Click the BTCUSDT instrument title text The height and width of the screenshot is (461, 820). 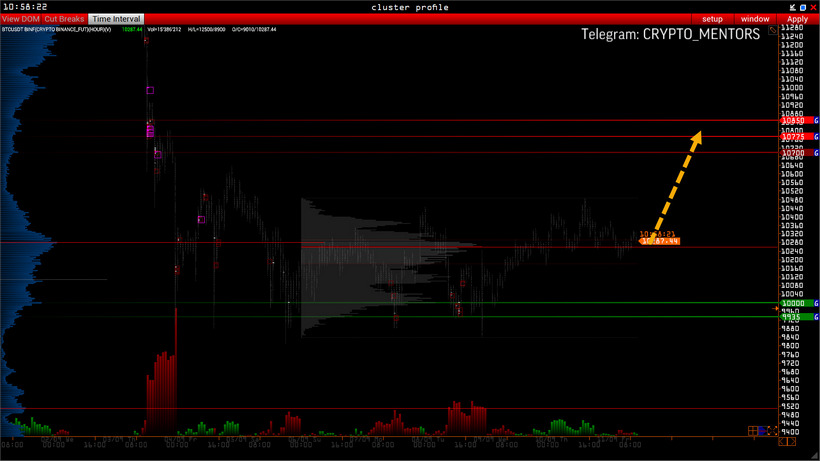[56, 30]
